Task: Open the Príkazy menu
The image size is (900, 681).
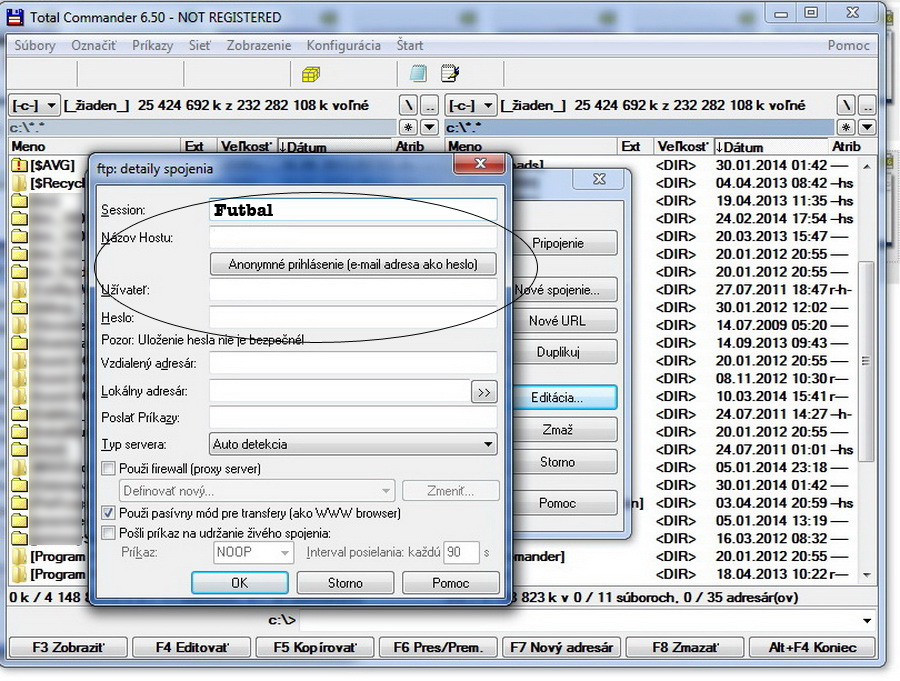Action: tap(153, 45)
